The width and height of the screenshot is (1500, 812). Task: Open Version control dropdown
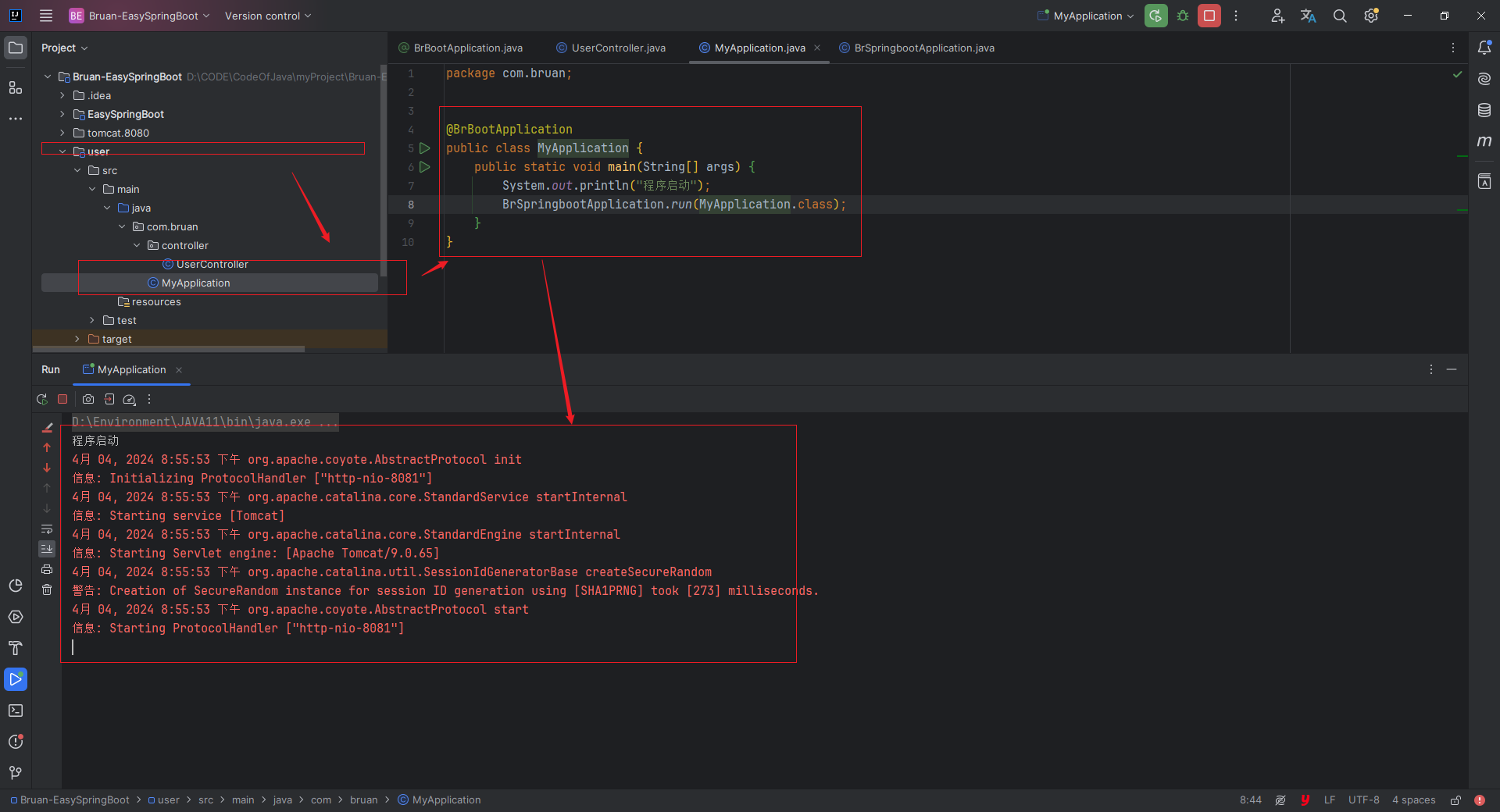(x=268, y=16)
